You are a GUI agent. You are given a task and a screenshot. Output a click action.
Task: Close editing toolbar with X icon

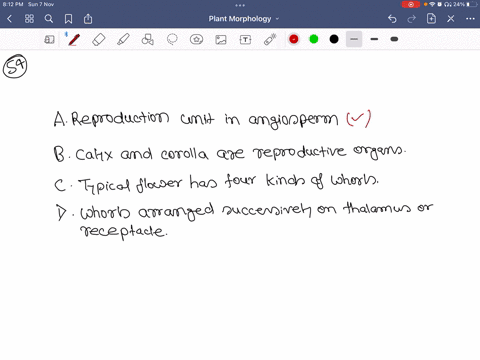pos(451,19)
